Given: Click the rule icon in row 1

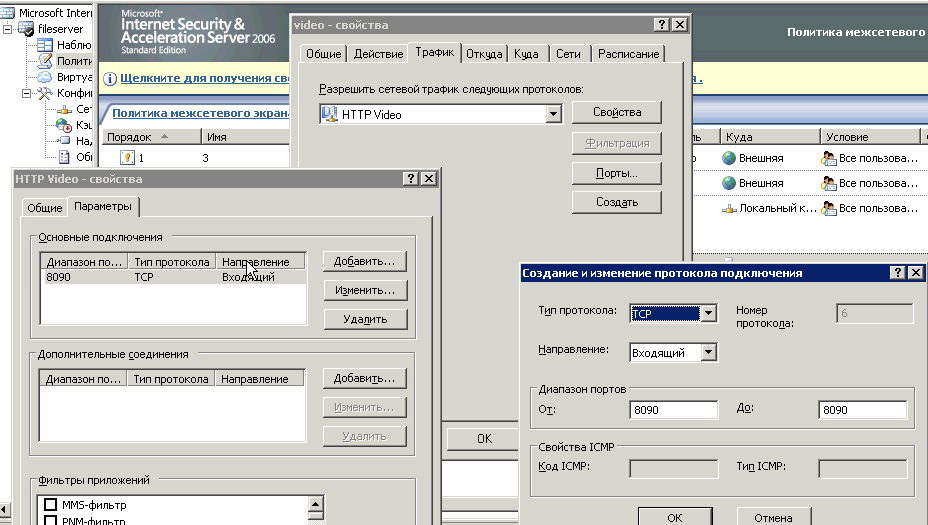Looking at the screenshot, I should [127, 157].
